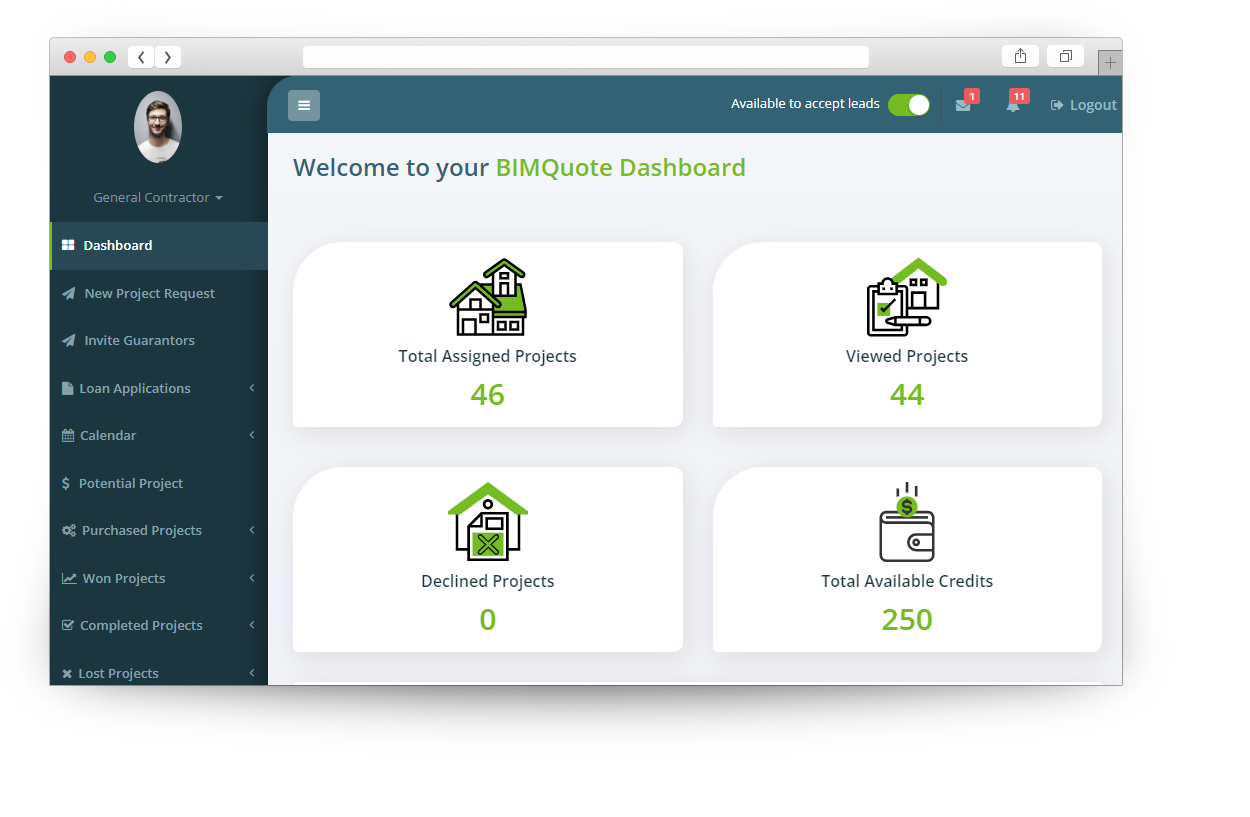Click the Viewed Projects count 44
The height and width of the screenshot is (817, 1250).
pos(907,395)
